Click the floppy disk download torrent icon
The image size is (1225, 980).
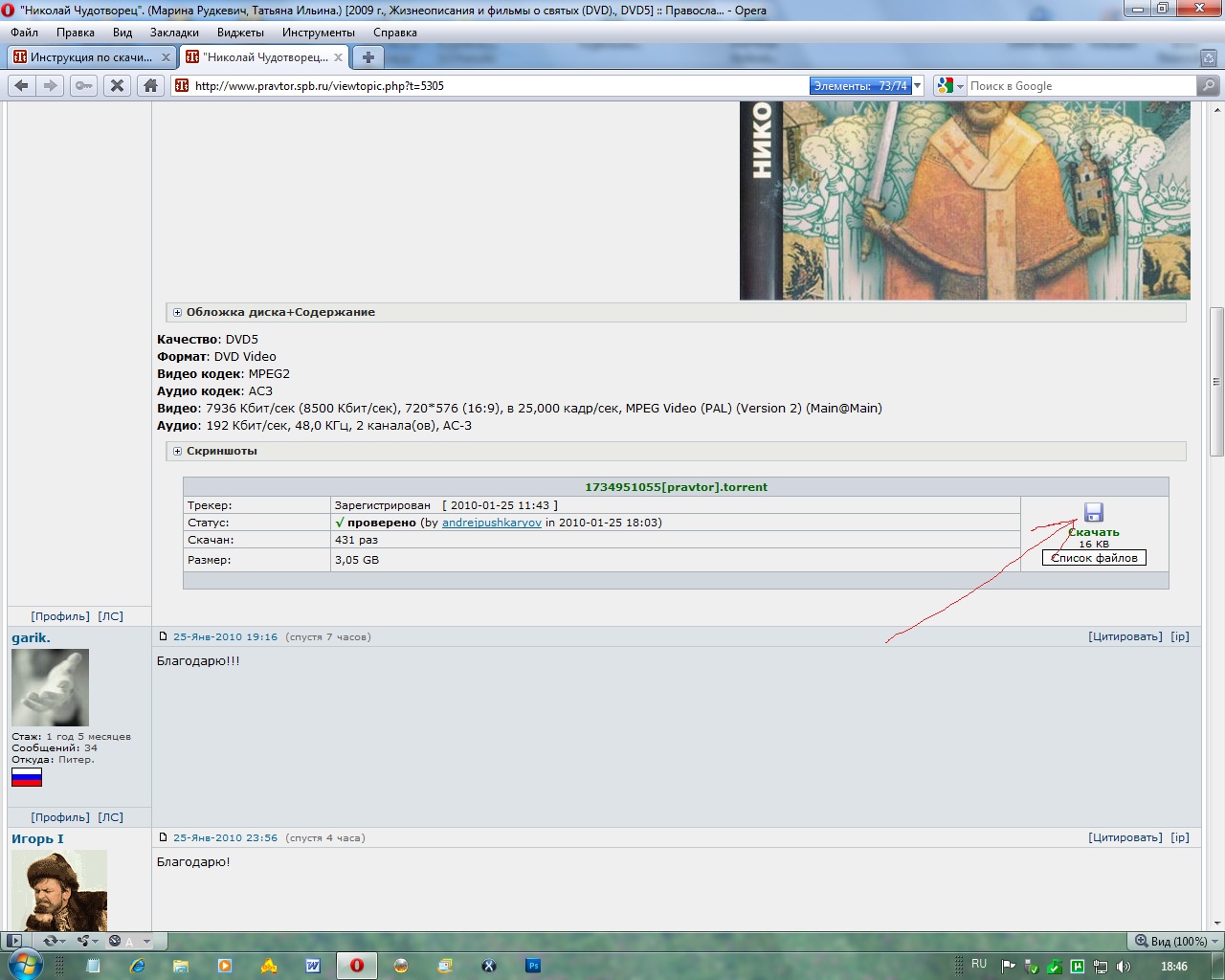coord(1094,512)
